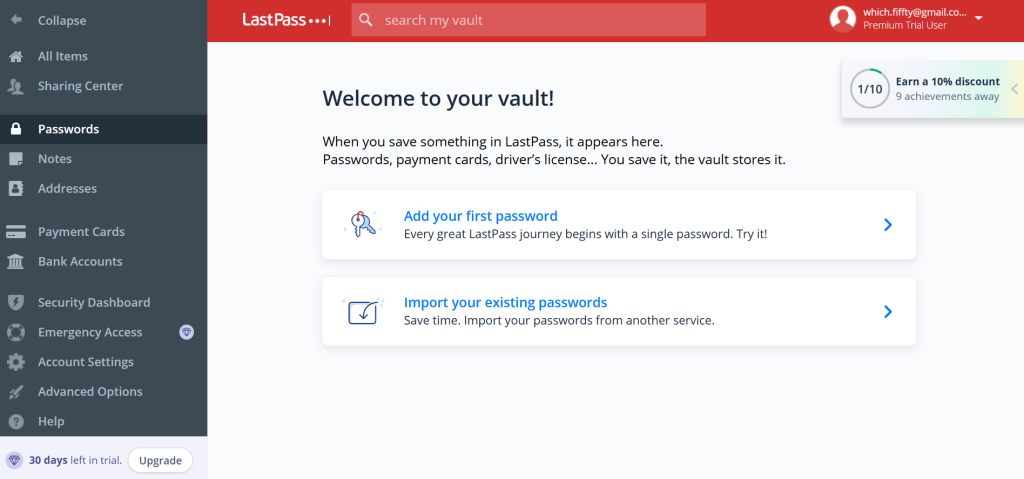Viewport: 1024px width, 479px height.
Task: Click the Bank Accounts building icon
Action: click(x=16, y=262)
